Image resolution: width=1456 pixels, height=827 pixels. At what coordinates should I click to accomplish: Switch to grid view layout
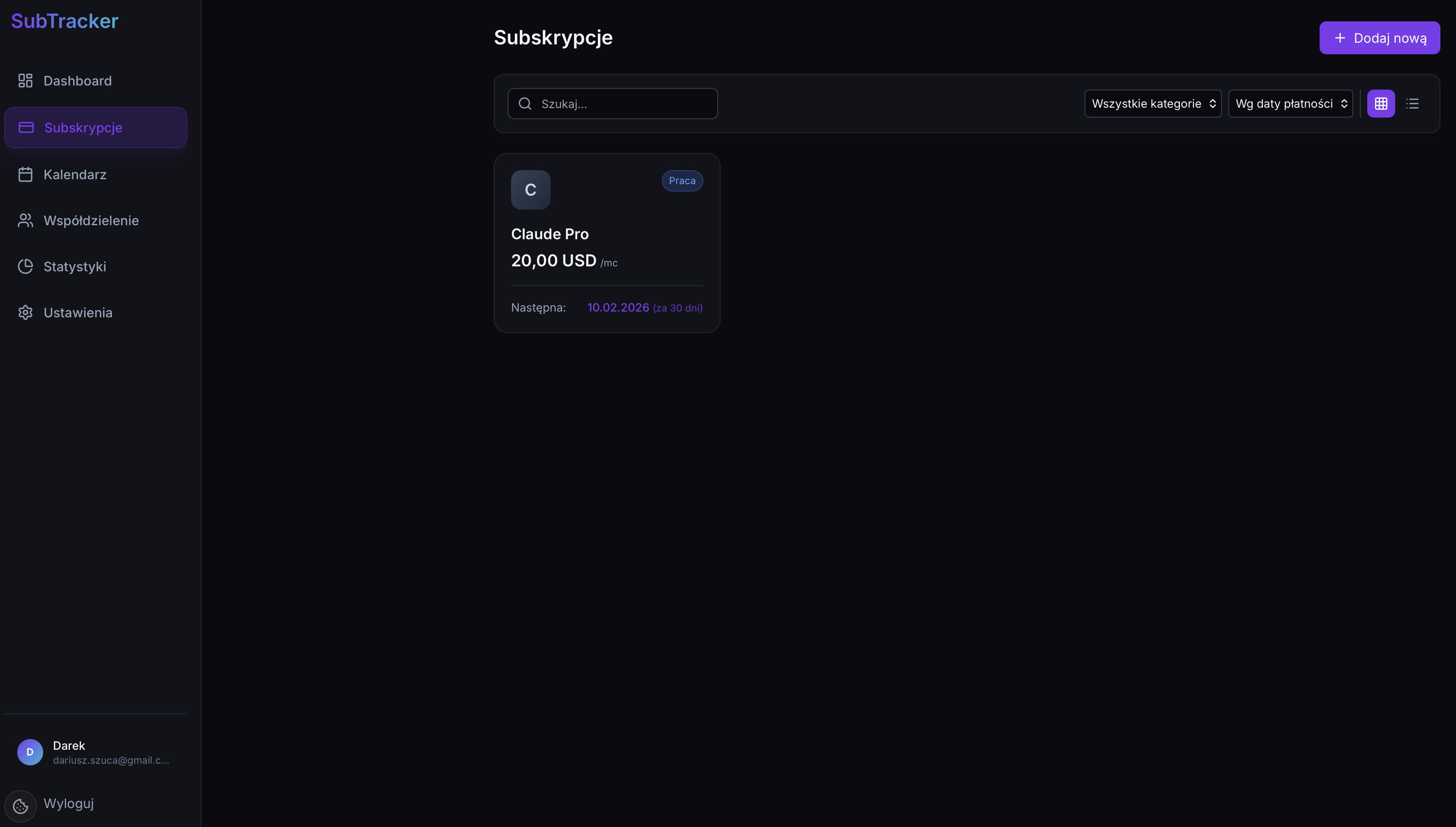pos(1382,104)
